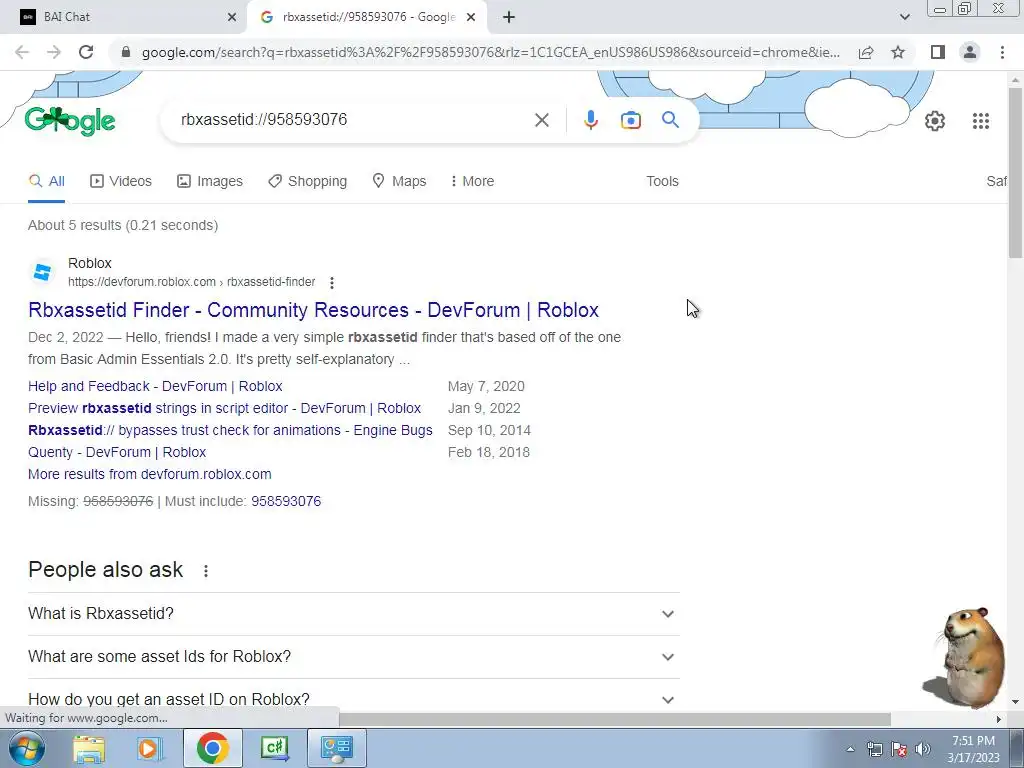Close the BAI Chat tab
The image size is (1024, 768).
pyautogui.click(x=232, y=17)
